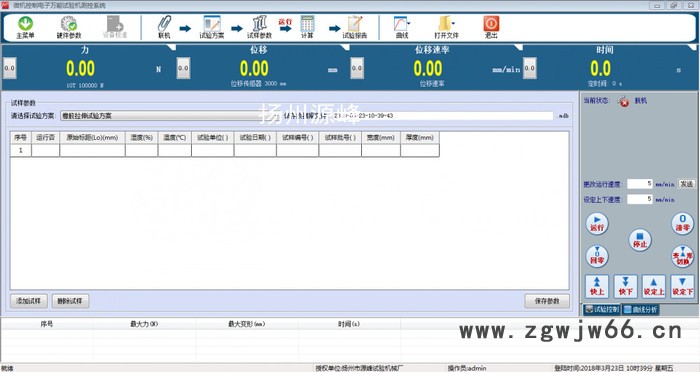
Task: Click 设定上 set-speed up button
Action: coord(654,286)
